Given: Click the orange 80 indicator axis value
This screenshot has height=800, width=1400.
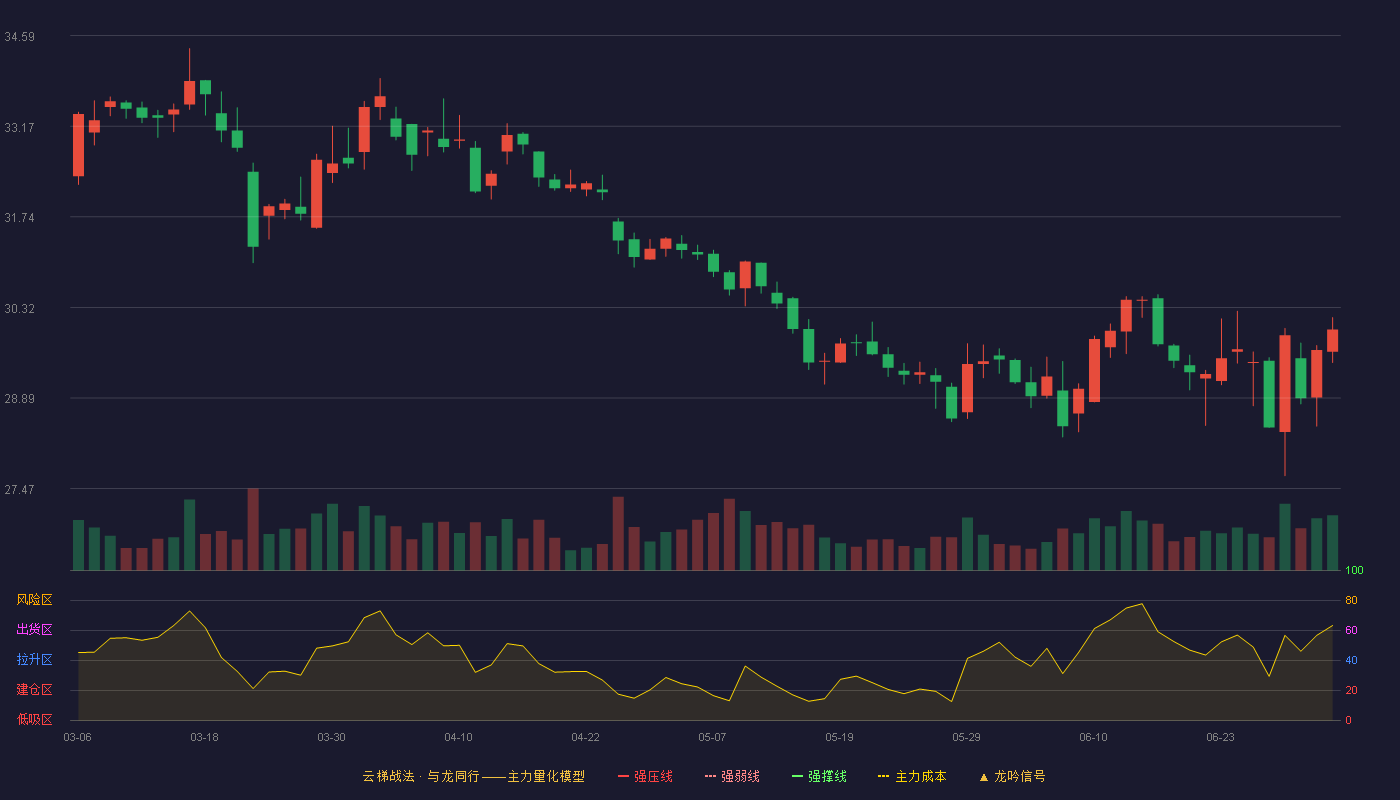Looking at the screenshot, I should pos(1352,600).
